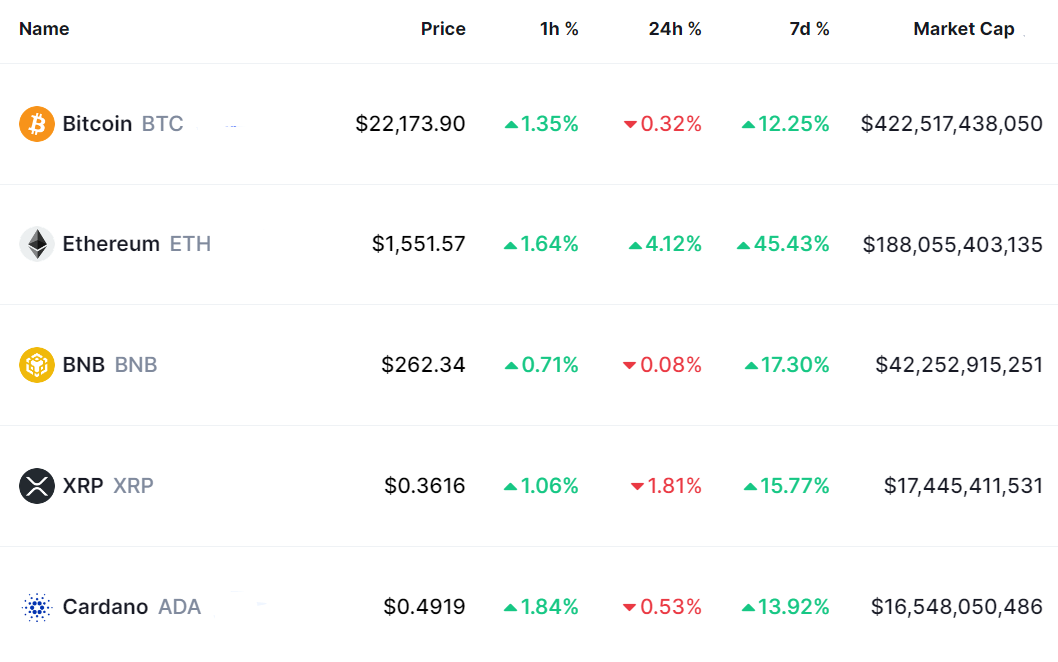
Task: Click Bitcoin's price of $22,173.90
Action: click(410, 124)
